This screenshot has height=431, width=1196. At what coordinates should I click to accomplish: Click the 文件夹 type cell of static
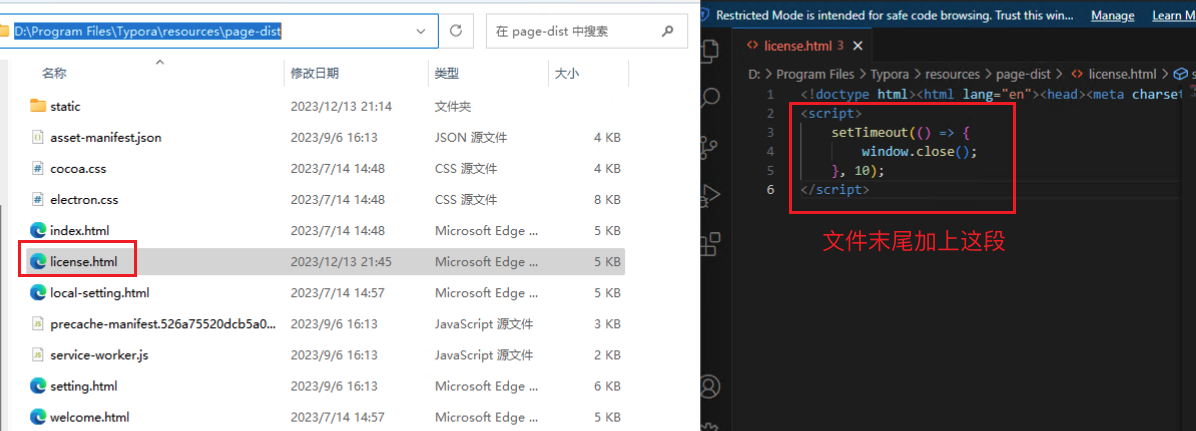point(453,106)
